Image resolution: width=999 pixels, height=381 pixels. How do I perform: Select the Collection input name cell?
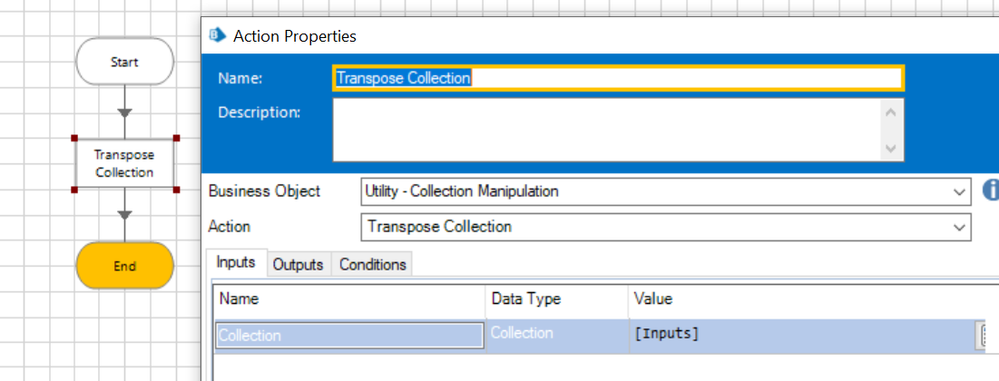(x=350, y=335)
